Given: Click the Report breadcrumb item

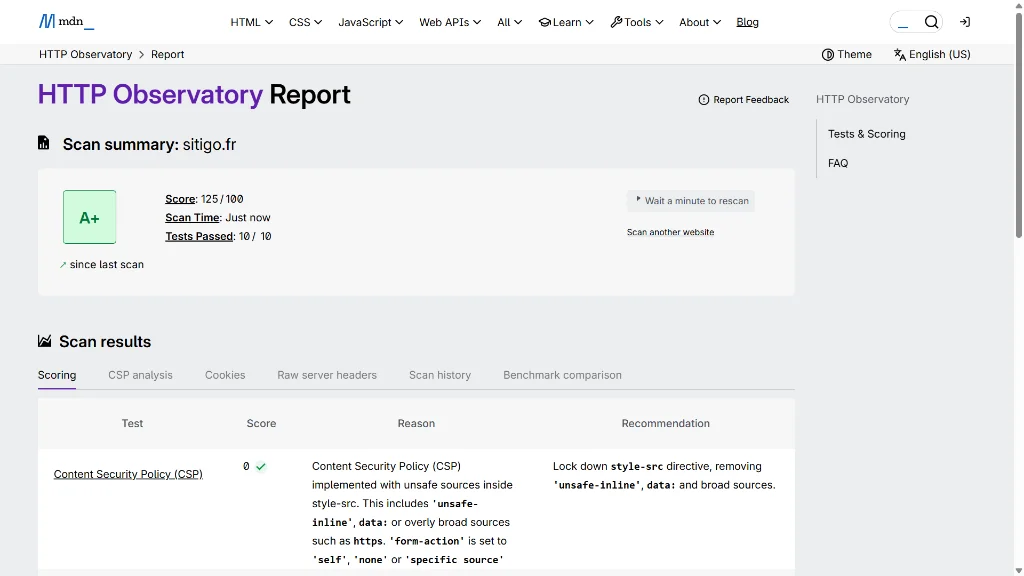Looking at the screenshot, I should tap(167, 54).
